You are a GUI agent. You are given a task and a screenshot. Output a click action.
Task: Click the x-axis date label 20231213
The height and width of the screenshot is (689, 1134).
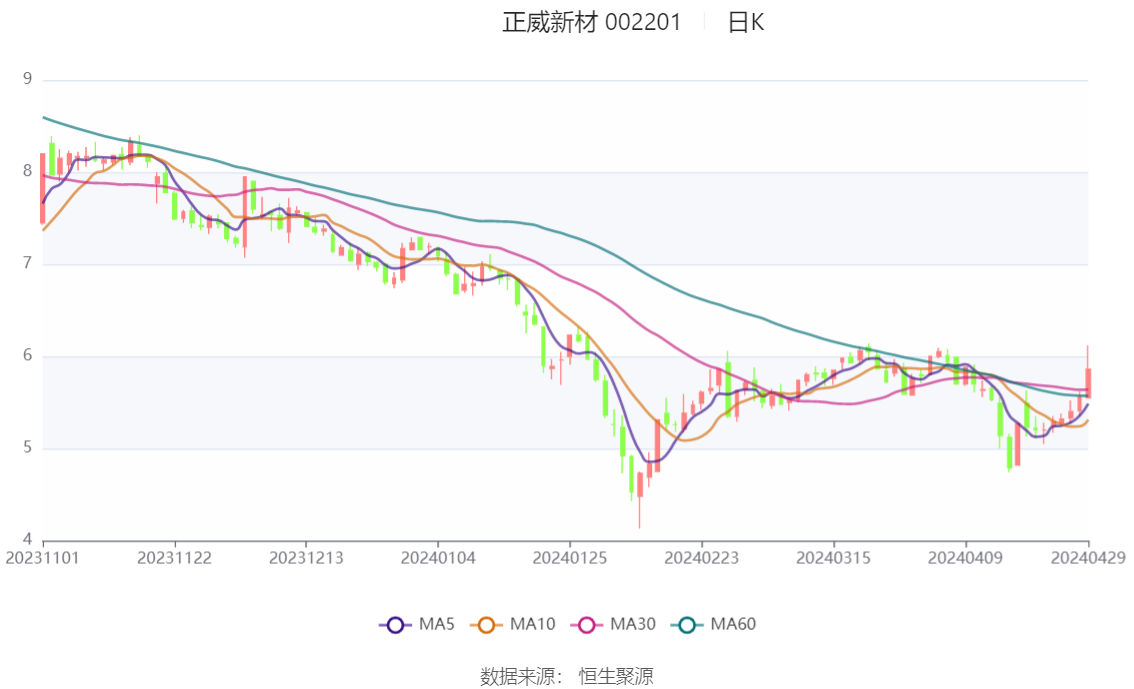306,558
